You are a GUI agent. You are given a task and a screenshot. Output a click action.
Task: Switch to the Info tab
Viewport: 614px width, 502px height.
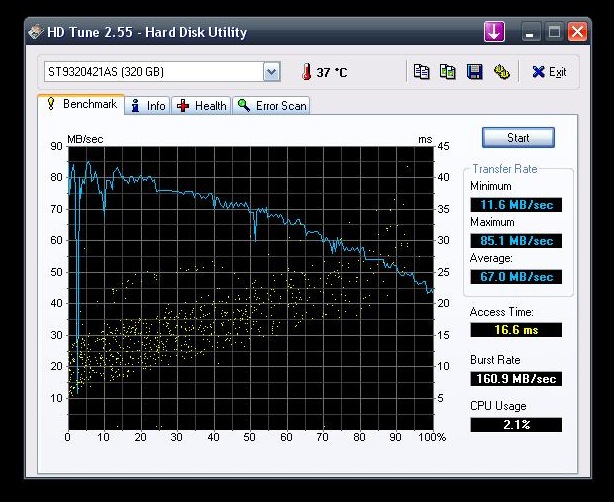[x=147, y=106]
